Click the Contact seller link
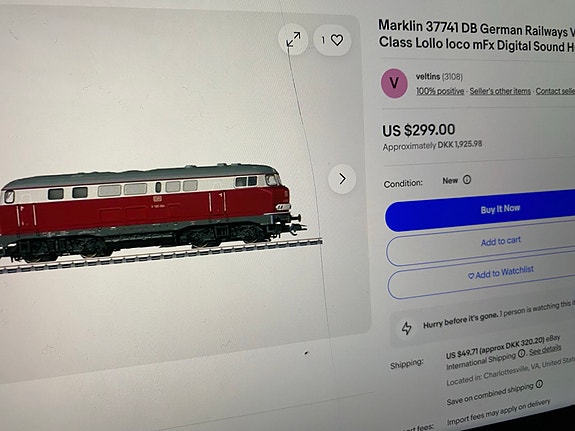575x431 pixels. click(555, 91)
